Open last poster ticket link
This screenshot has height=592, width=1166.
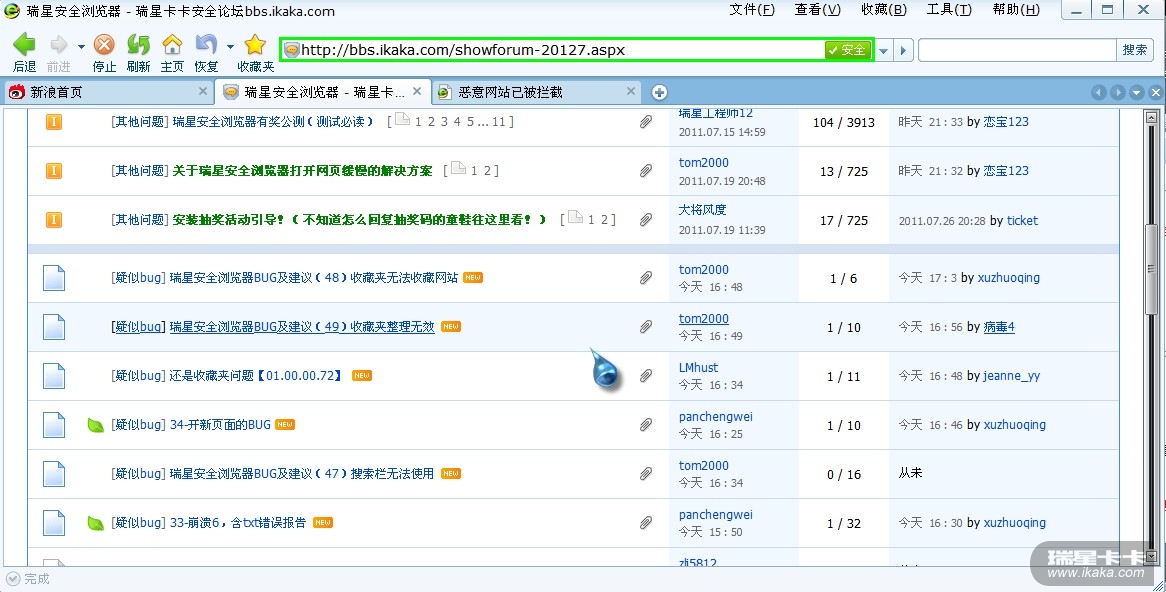(x=1022, y=220)
